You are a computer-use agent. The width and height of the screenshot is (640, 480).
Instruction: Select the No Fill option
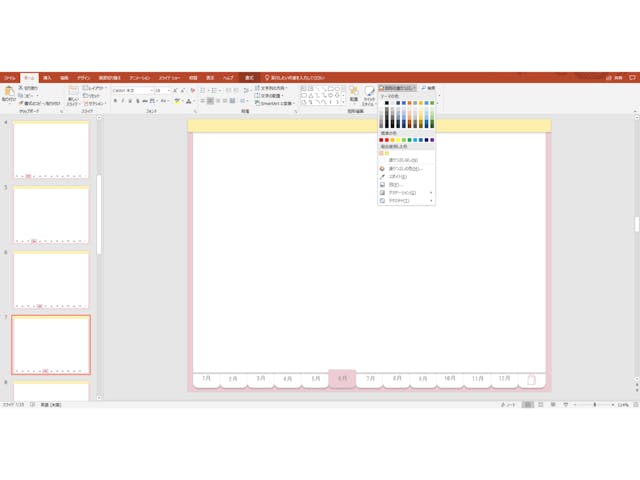pyautogui.click(x=400, y=160)
